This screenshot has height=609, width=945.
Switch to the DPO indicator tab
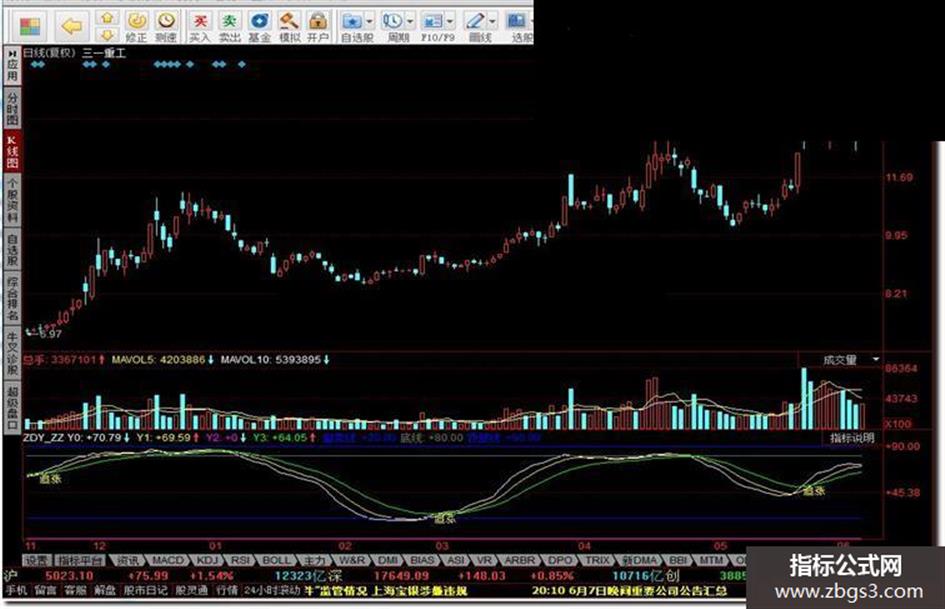pos(560,561)
